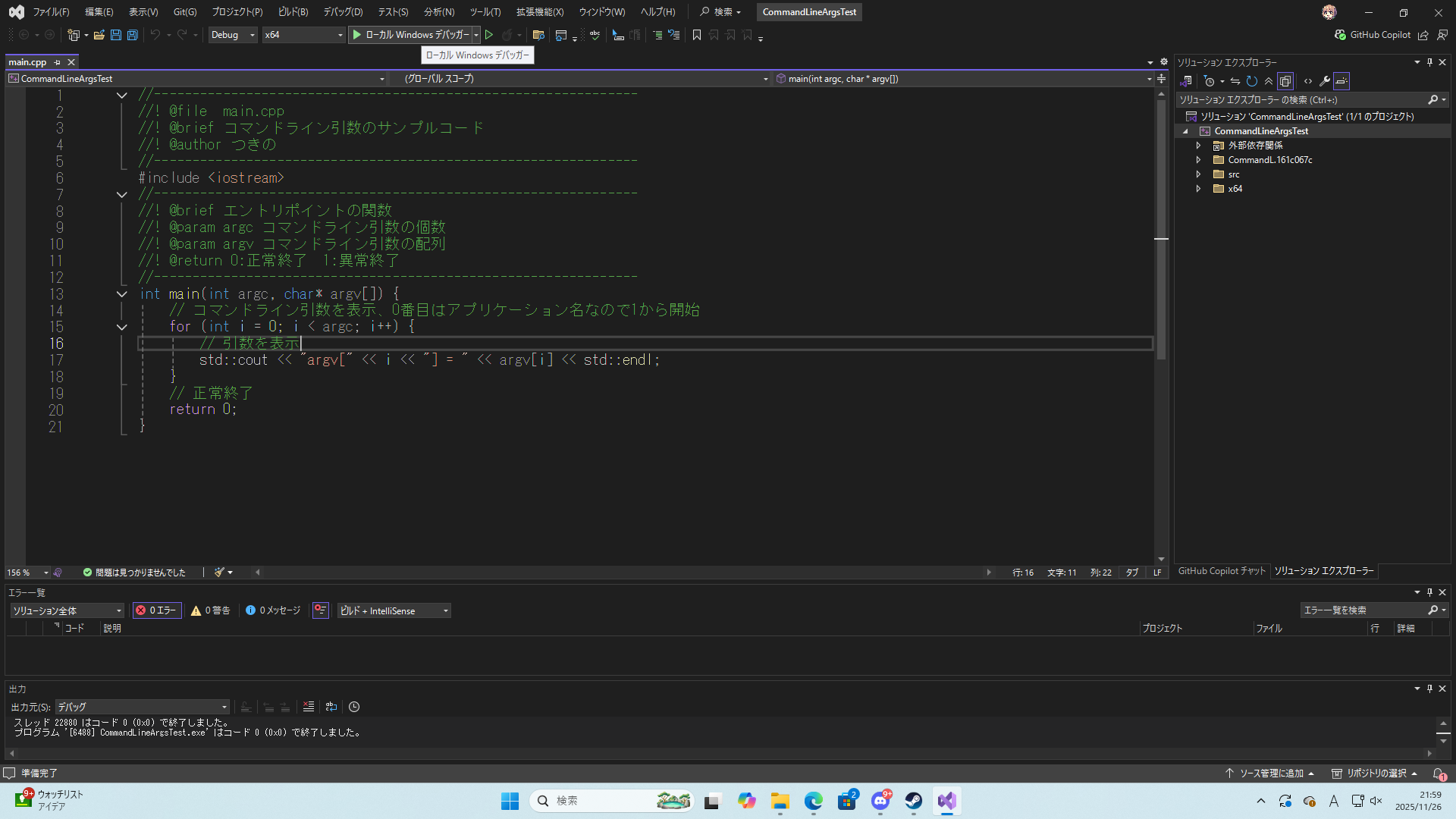Viewport: 1456px width, 819px height.
Task: Toggle Show All Files in Solution Explorer
Action: [1285, 81]
